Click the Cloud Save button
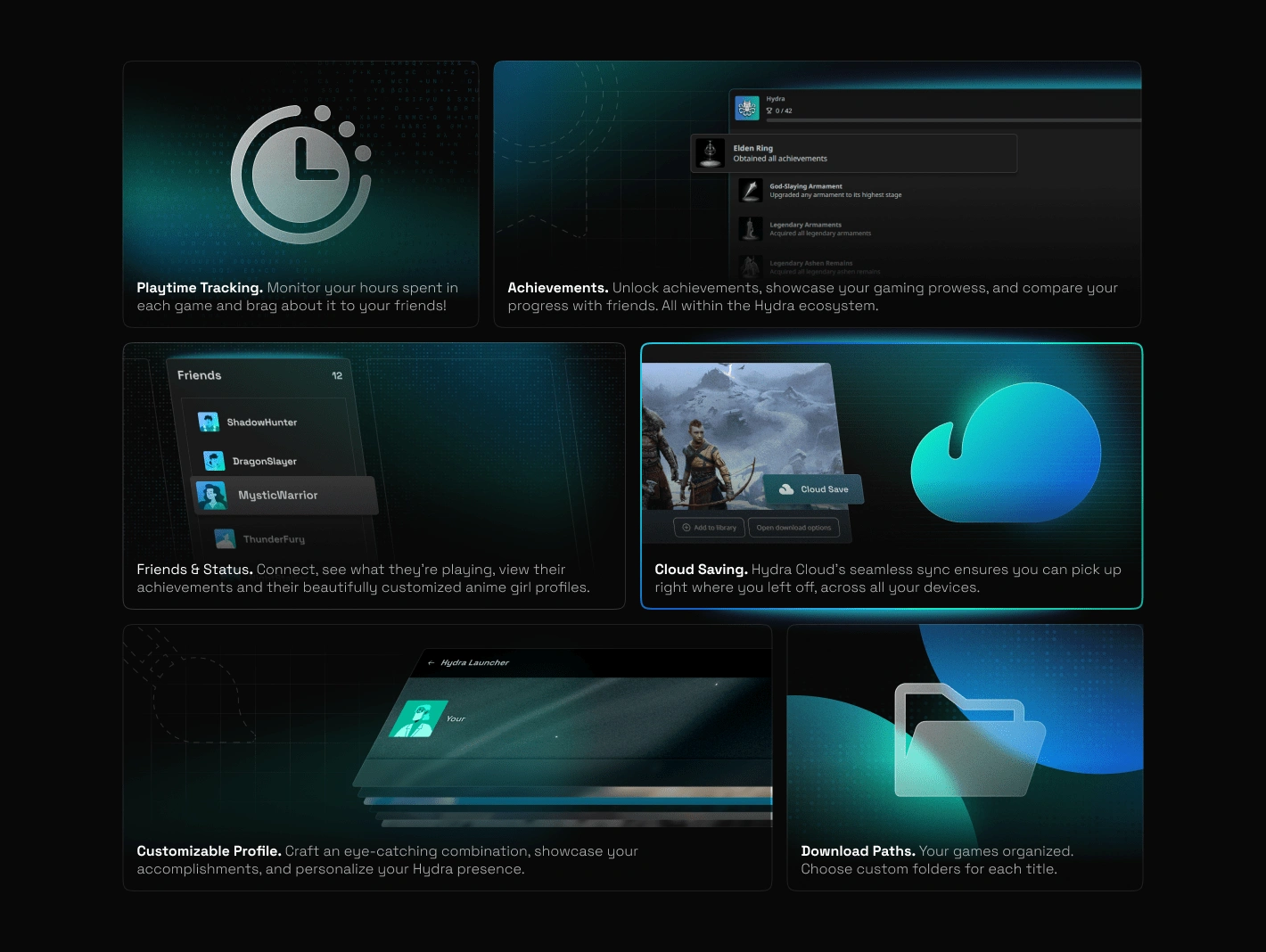This screenshot has height=952, width=1266. click(814, 489)
